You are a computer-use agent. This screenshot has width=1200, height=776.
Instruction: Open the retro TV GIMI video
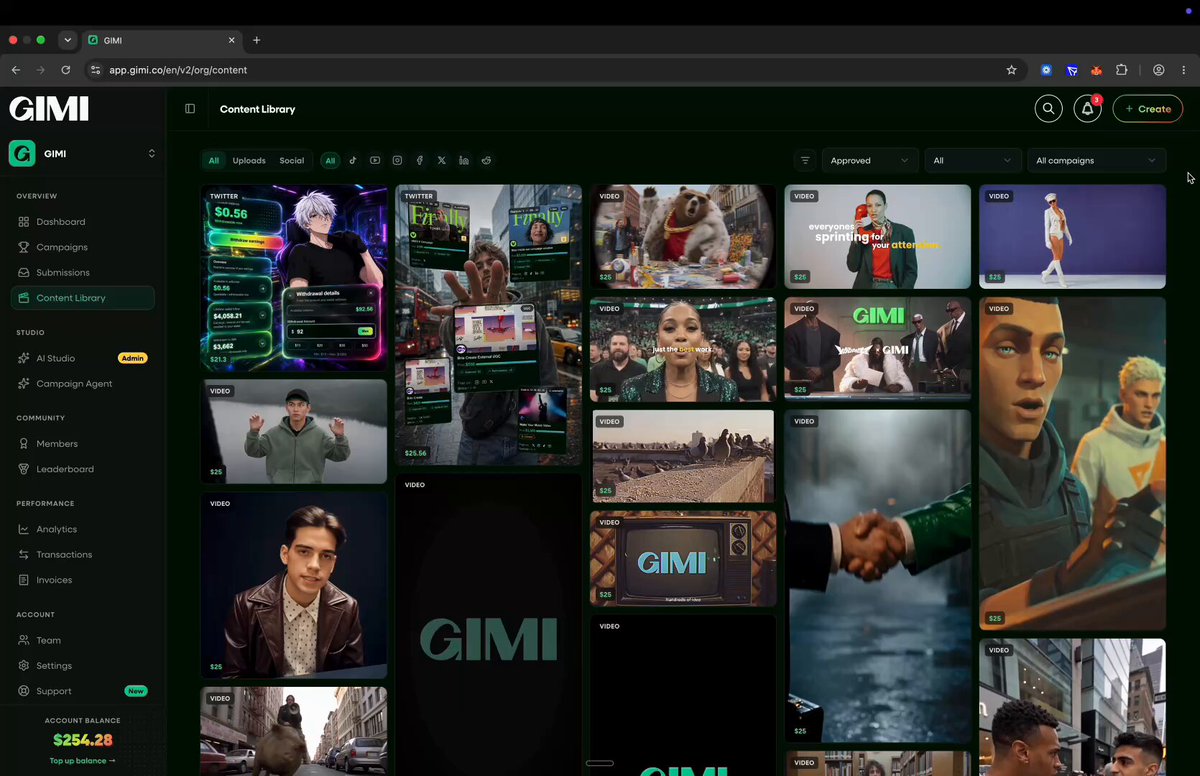point(683,559)
